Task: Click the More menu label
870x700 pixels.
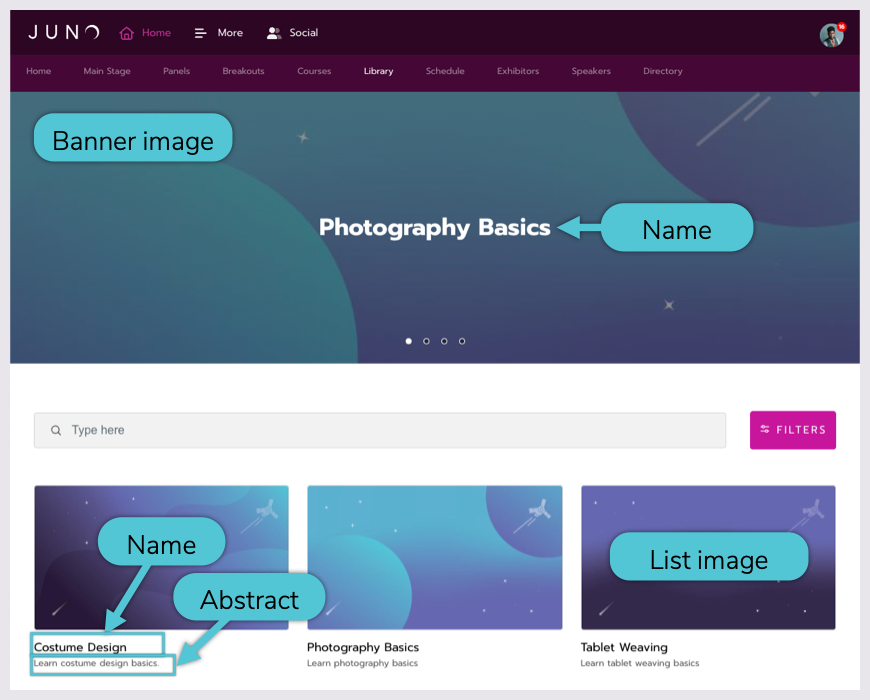Action: (230, 33)
